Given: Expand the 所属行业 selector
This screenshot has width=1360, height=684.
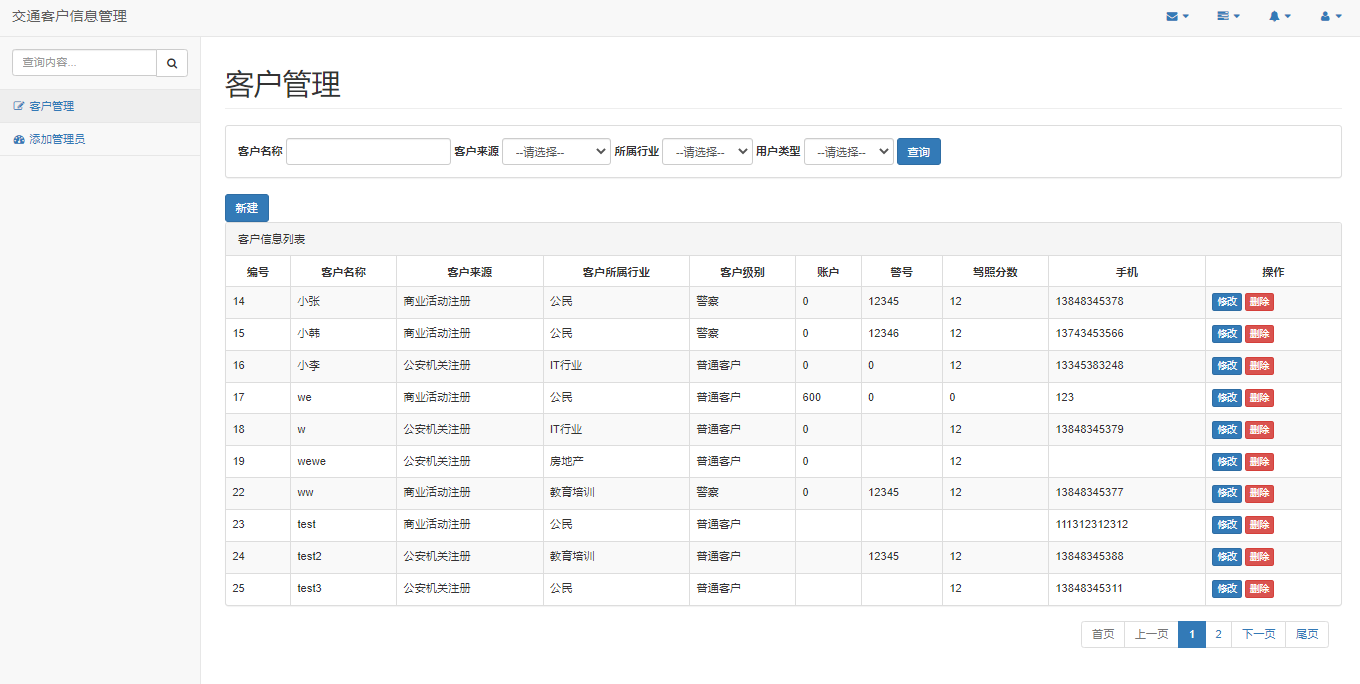Looking at the screenshot, I should (707, 151).
